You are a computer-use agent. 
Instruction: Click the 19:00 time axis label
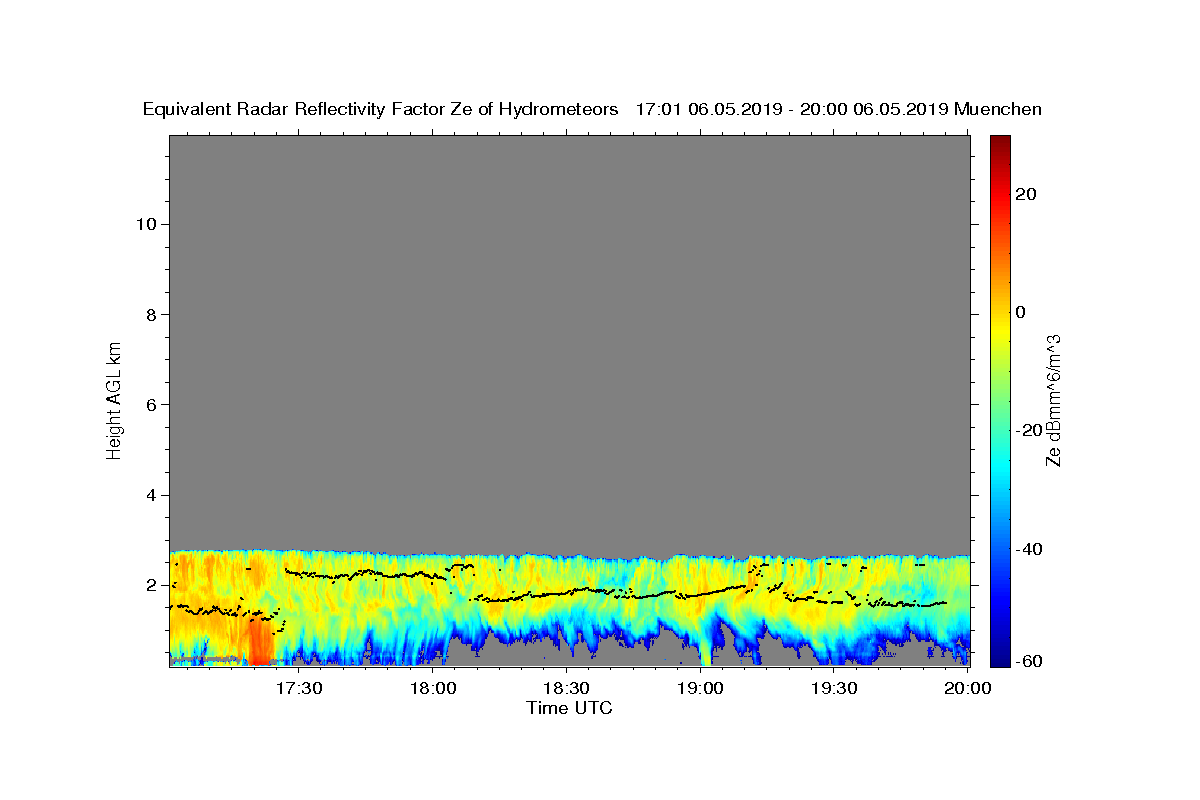point(701,689)
